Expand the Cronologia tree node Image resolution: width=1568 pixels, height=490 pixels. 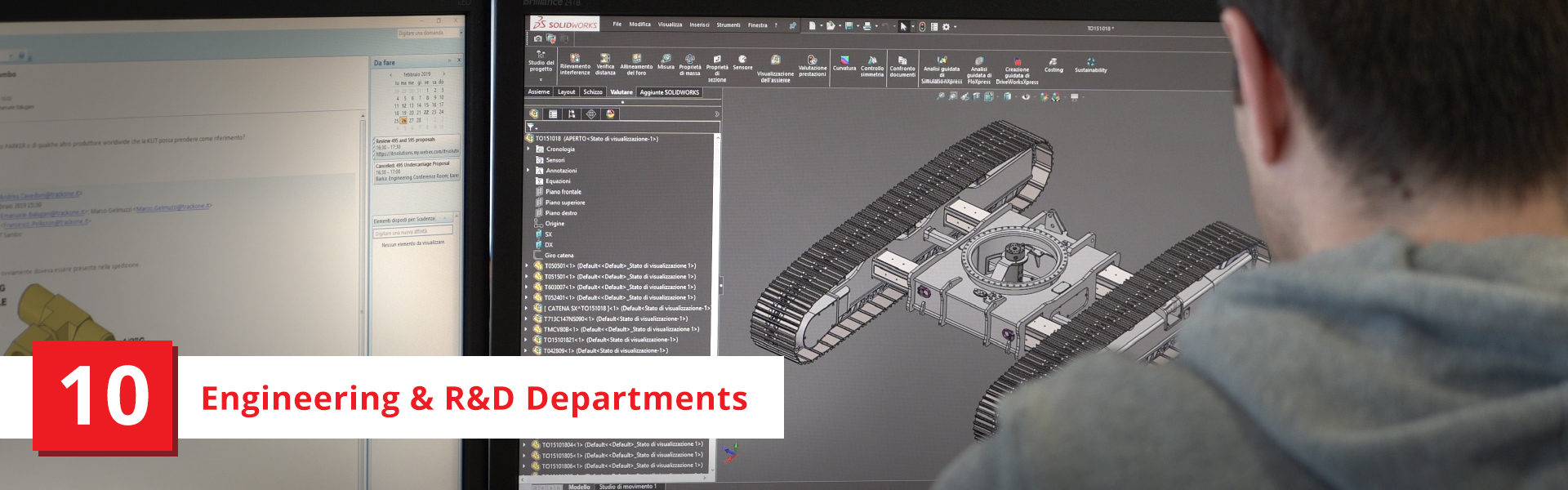tap(528, 149)
